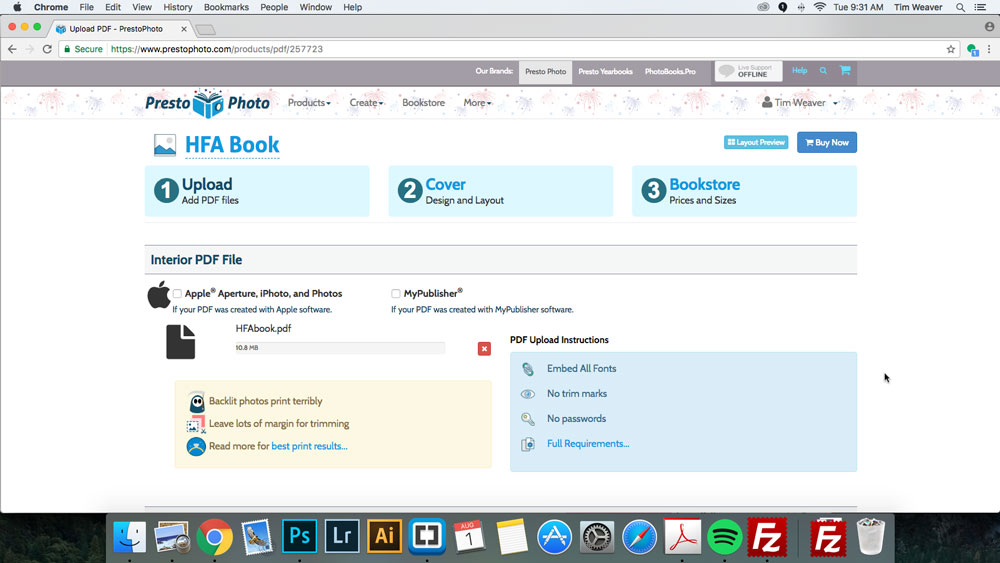Open Apple menu in the menu bar
This screenshot has height=563, width=1000.
pyautogui.click(x=17, y=8)
